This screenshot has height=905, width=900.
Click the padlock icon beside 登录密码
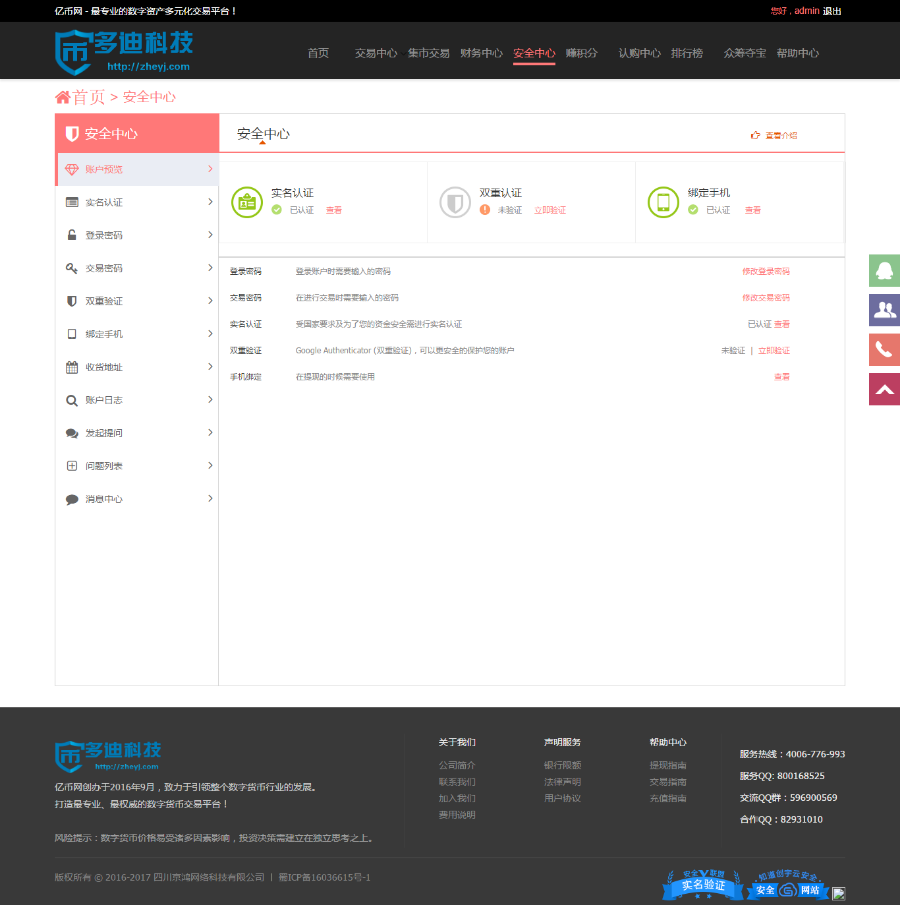[72, 235]
